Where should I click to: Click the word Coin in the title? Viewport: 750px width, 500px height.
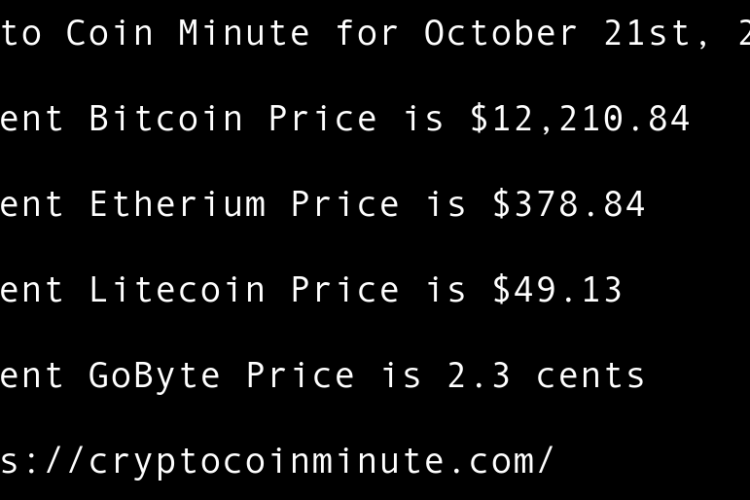[110, 34]
